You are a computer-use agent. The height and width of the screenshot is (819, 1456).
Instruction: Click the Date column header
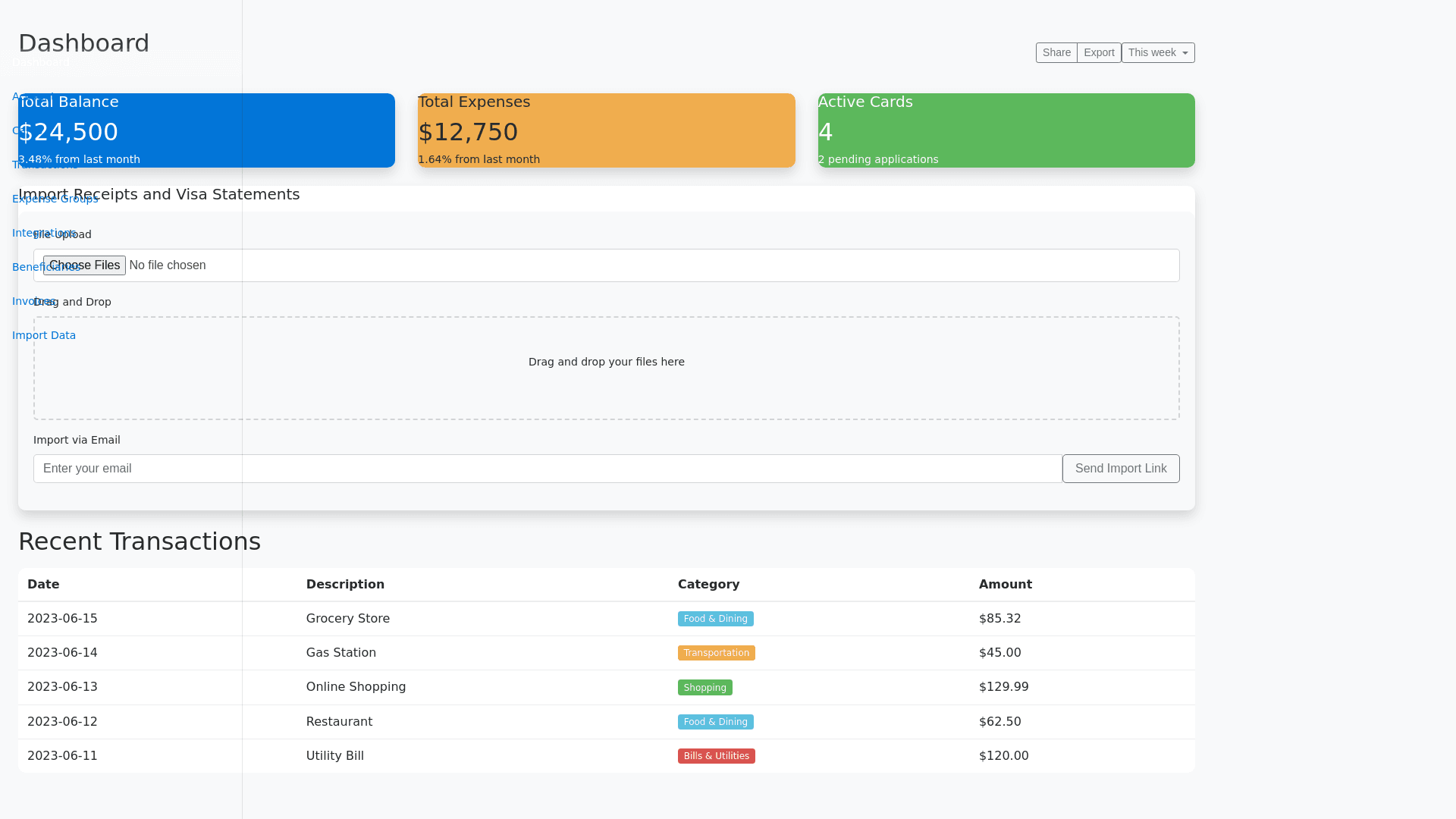coord(43,585)
